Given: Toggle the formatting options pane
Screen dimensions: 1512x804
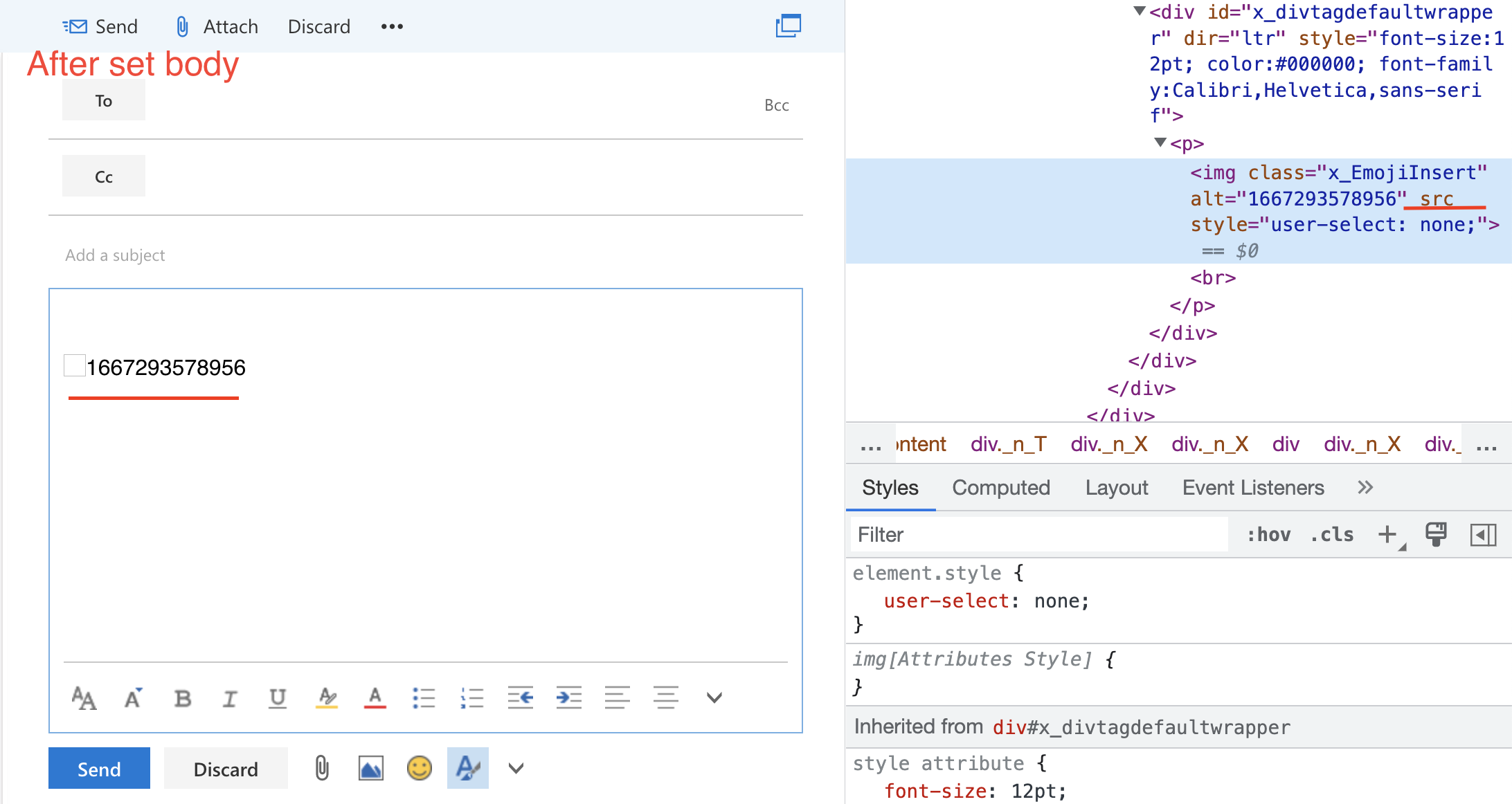Looking at the screenshot, I should coord(467,768).
